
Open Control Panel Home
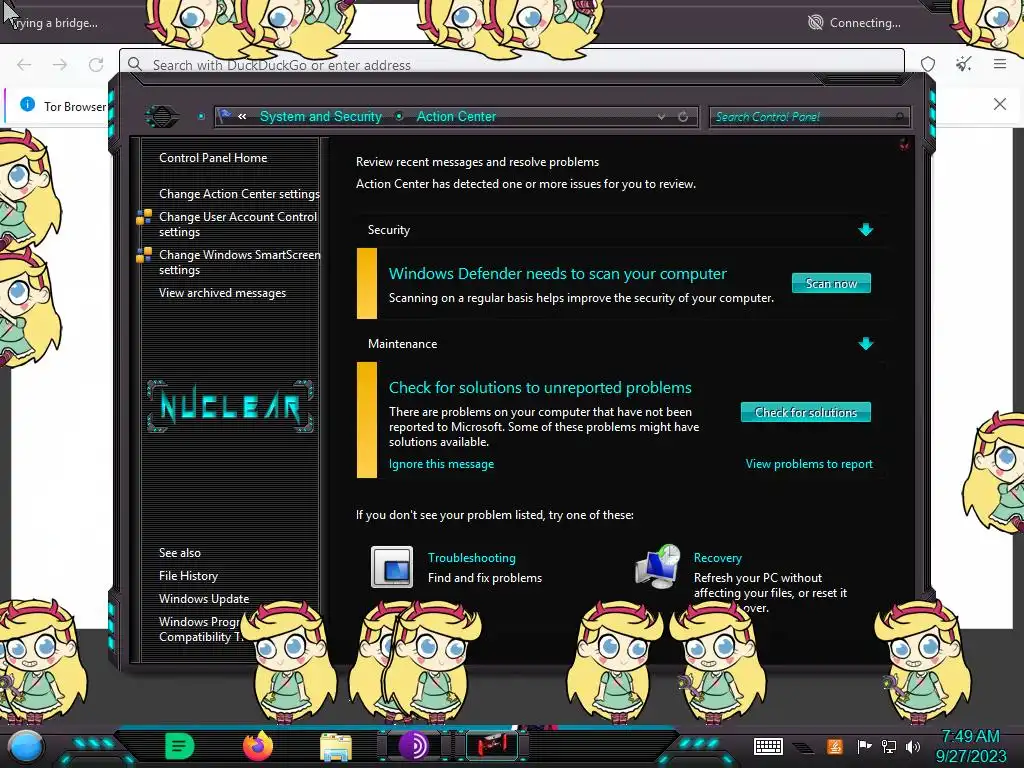213,157
